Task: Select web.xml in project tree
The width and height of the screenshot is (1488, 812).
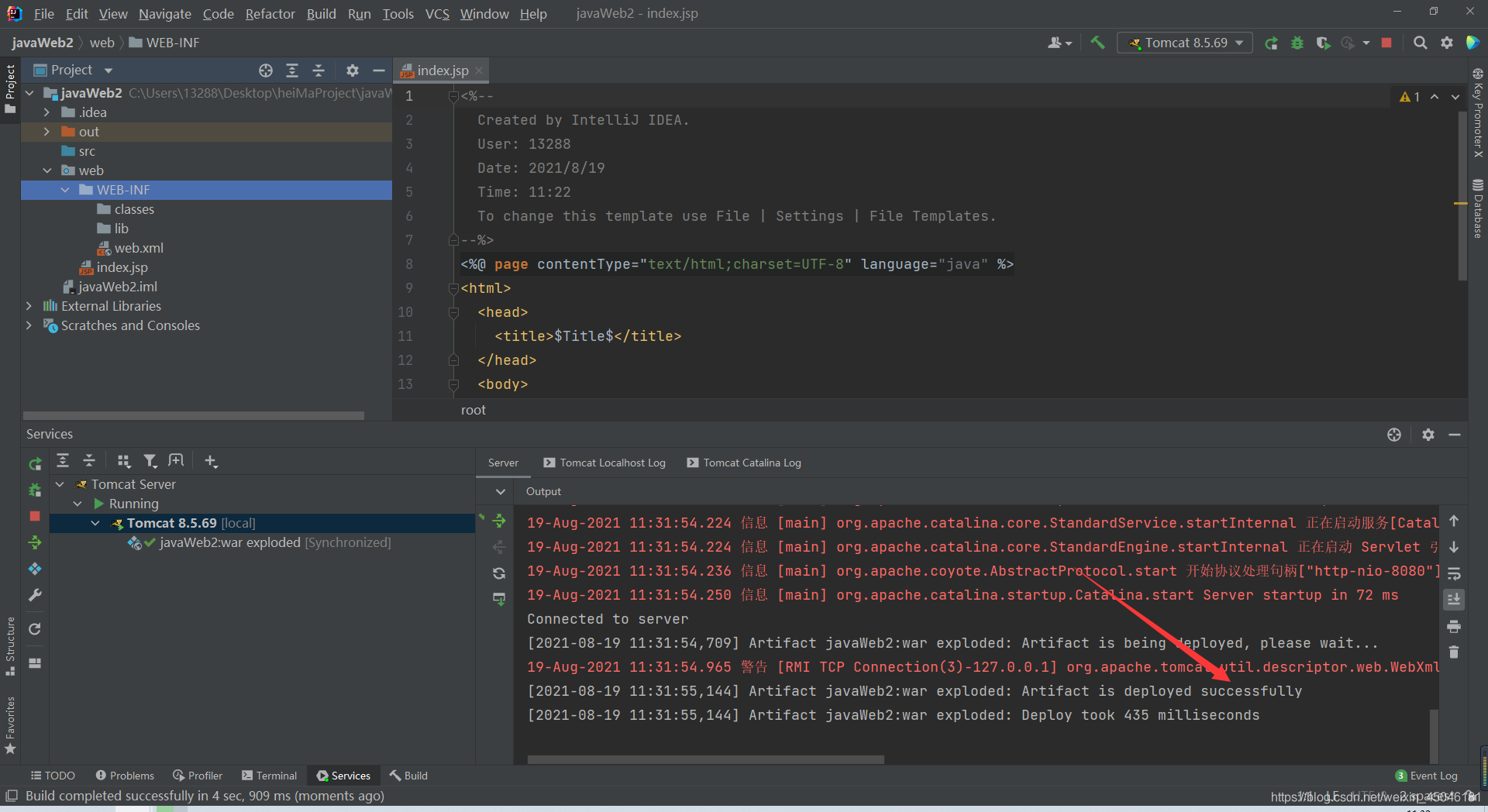Action: [130, 248]
